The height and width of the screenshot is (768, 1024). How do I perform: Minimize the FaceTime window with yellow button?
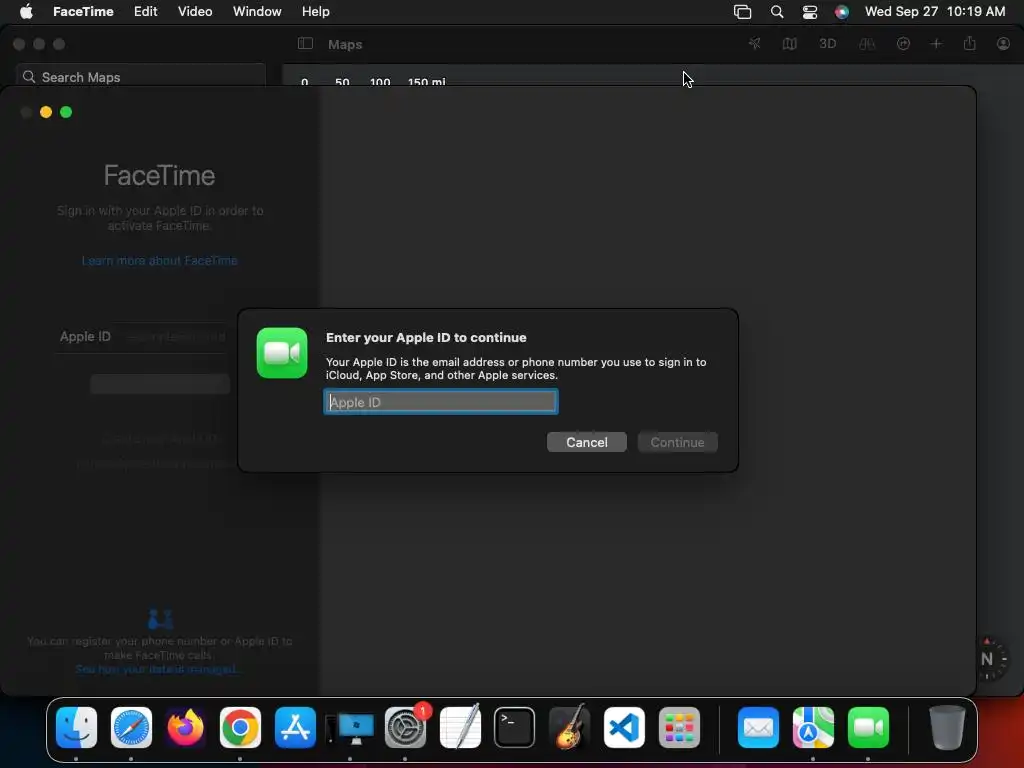pyautogui.click(x=46, y=112)
